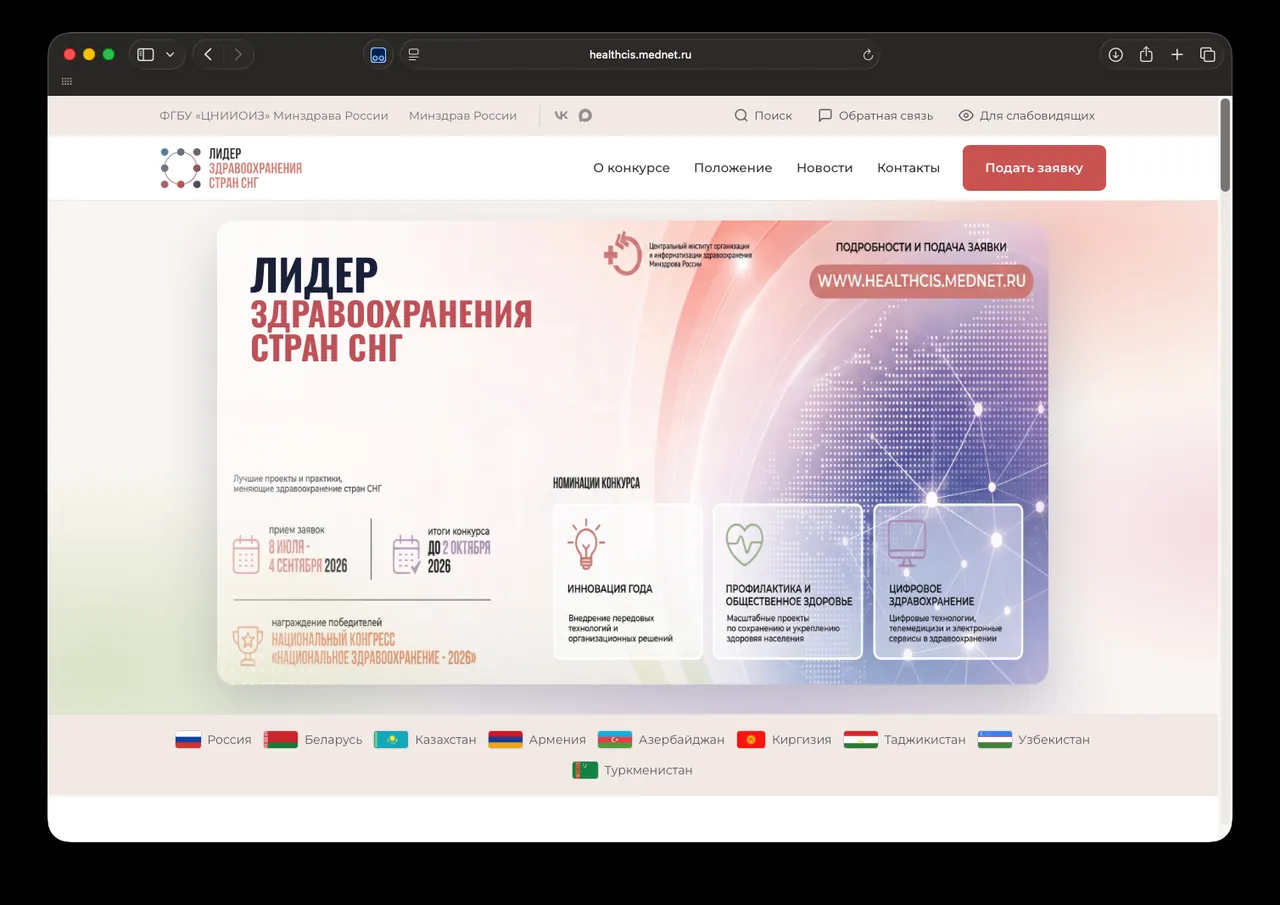The height and width of the screenshot is (905, 1280).
Task: Click the Подать заявку button
Action: pyautogui.click(x=1034, y=168)
